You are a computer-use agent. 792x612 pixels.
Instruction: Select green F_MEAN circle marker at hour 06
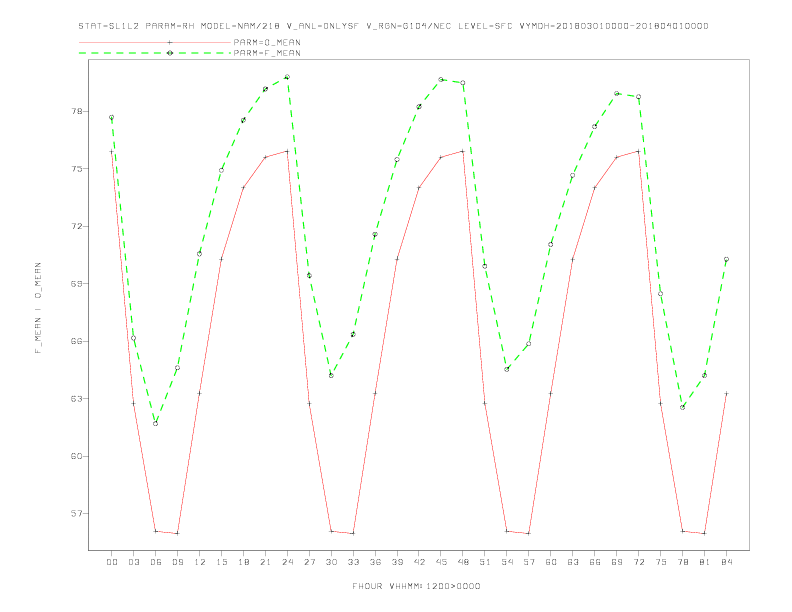tap(156, 424)
